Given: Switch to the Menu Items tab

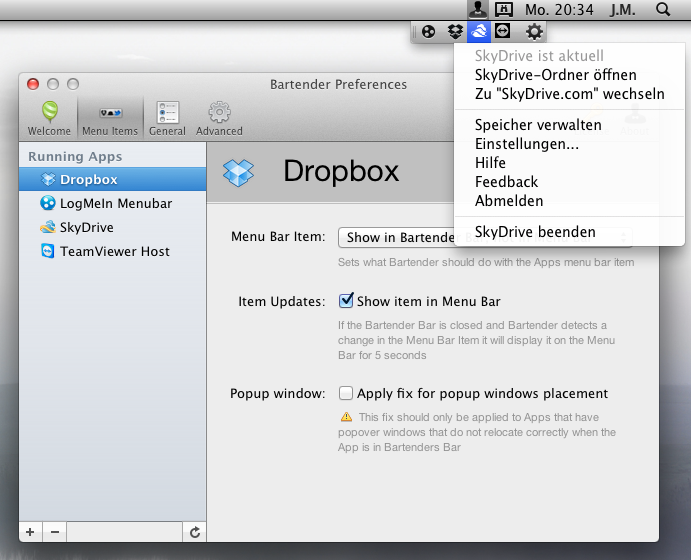Looking at the screenshot, I should (110, 119).
